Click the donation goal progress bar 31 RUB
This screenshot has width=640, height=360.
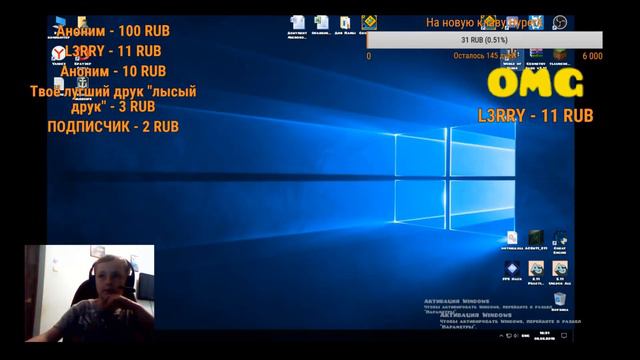(x=484, y=40)
